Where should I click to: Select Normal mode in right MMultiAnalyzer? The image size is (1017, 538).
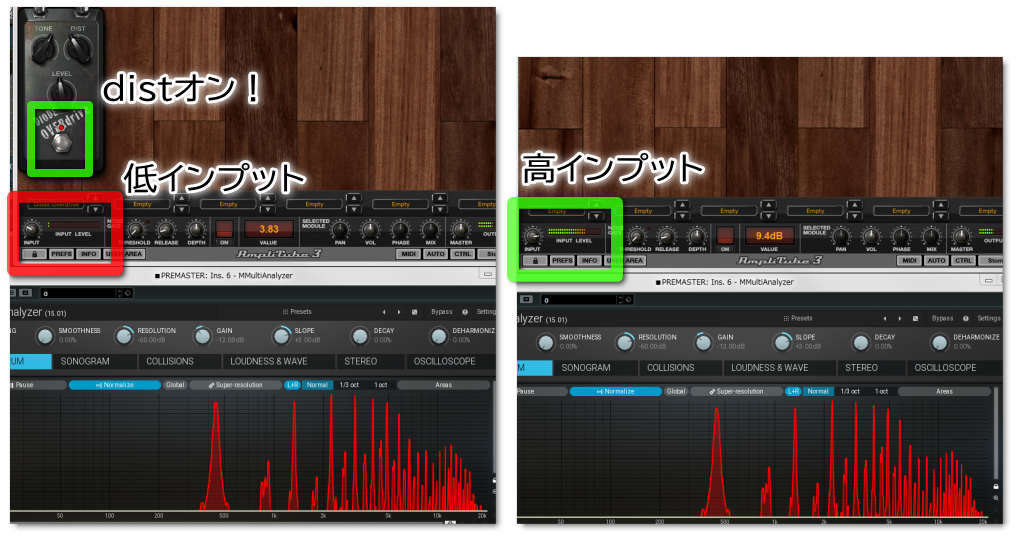pos(818,391)
